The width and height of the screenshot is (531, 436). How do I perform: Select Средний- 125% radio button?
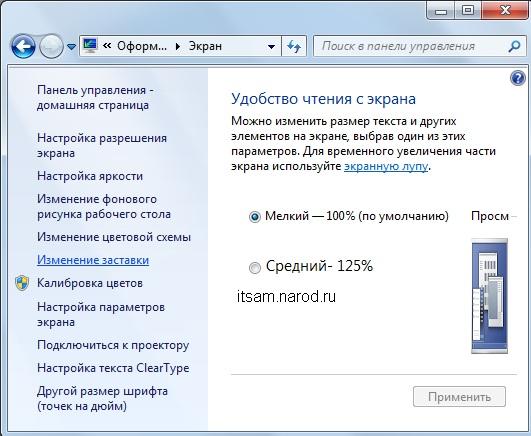click(x=255, y=268)
